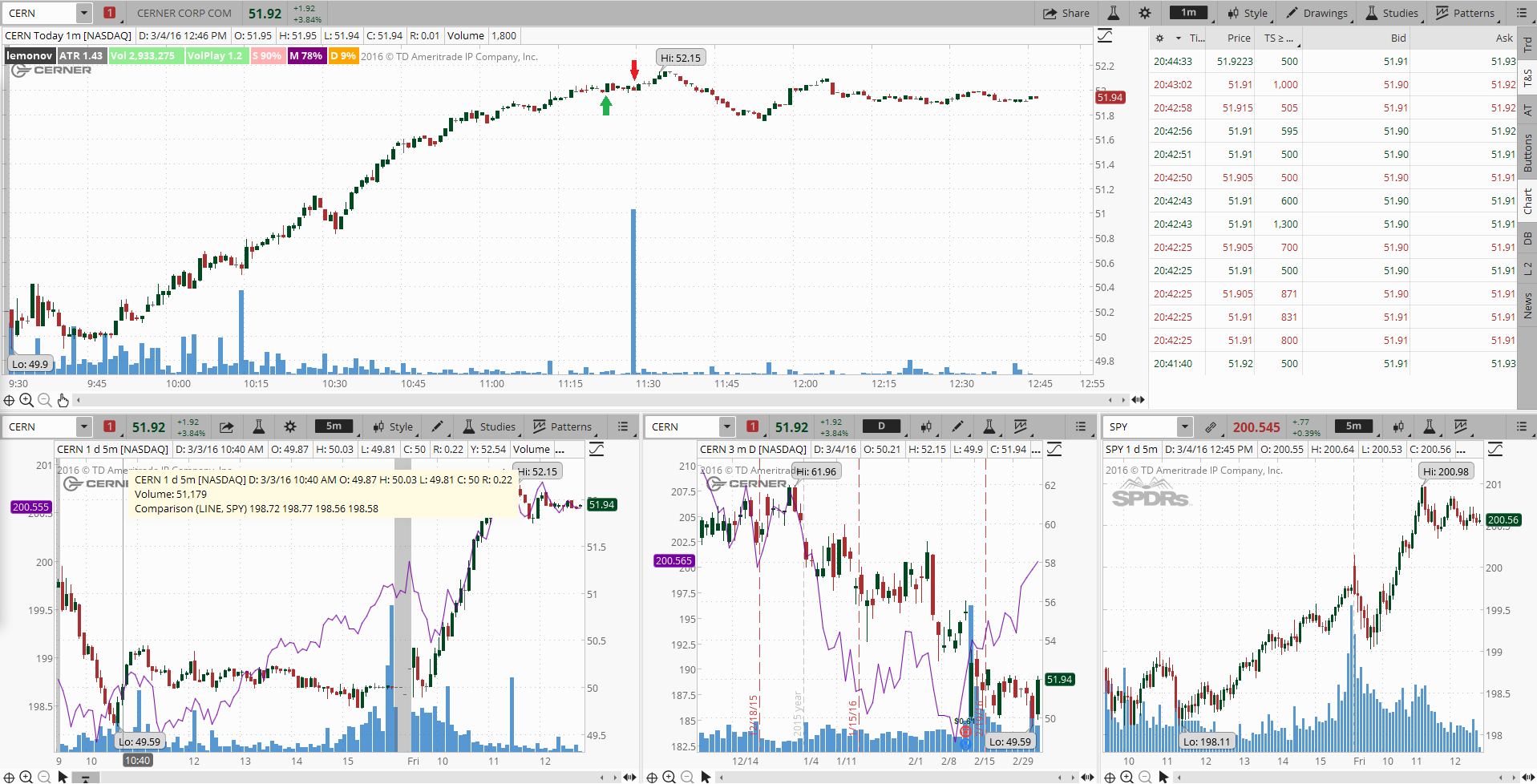Open studies flask on CERN daily chart
Screen dimensions: 1537x784
pos(989,427)
